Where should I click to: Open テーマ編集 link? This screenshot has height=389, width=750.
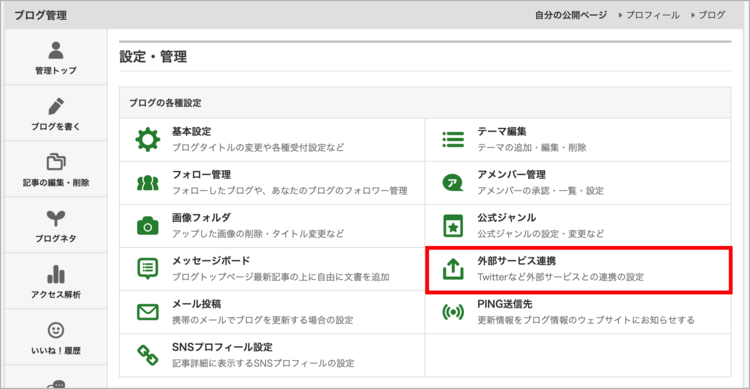click(502, 132)
